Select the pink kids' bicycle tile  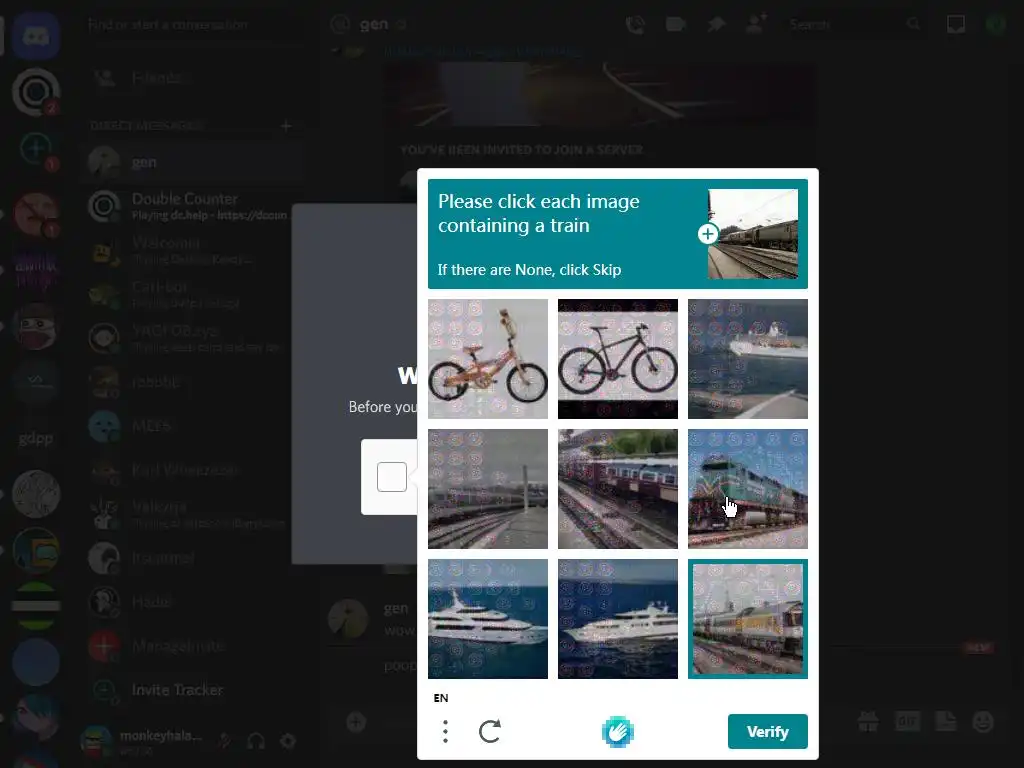[488, 359]
